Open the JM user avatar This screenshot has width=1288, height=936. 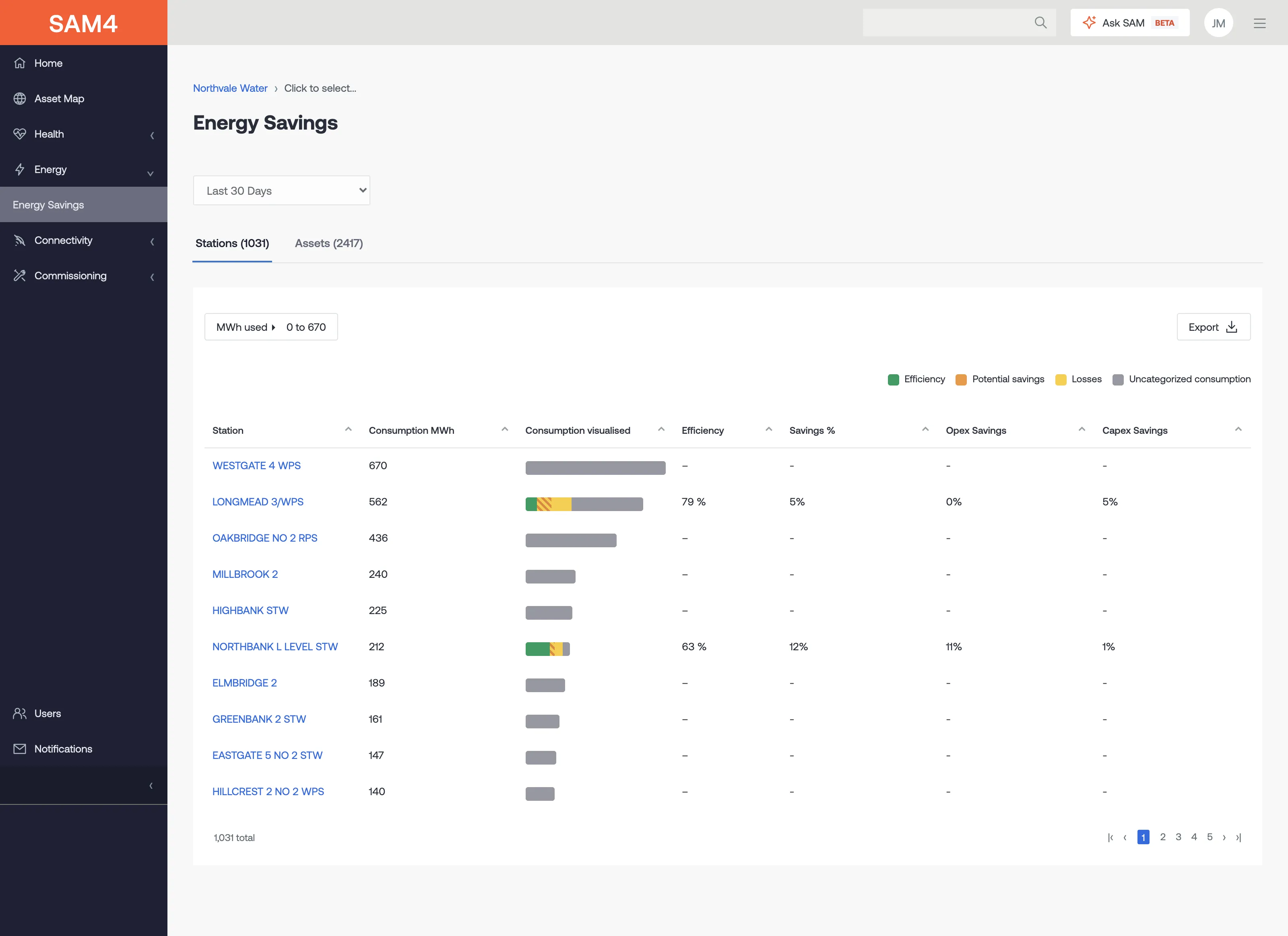pyautogui.click(x=1218, y=23)
